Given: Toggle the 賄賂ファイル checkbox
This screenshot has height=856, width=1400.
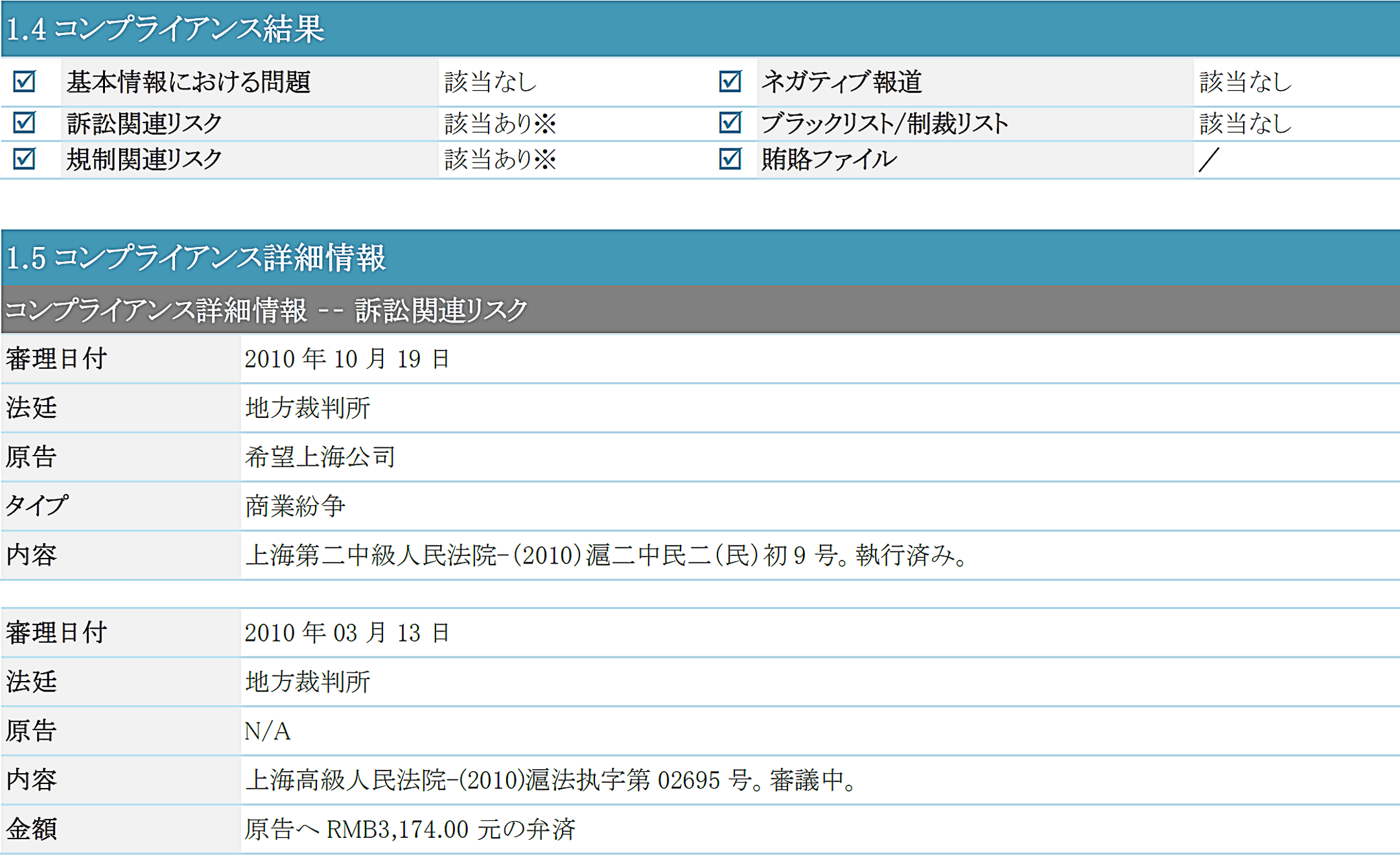Looking at the screenshot, I should 730,159.
